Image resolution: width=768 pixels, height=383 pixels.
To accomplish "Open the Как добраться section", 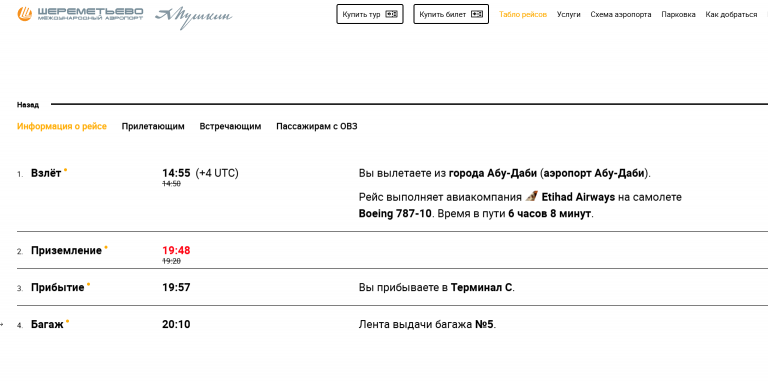I will tap(731, 15).
